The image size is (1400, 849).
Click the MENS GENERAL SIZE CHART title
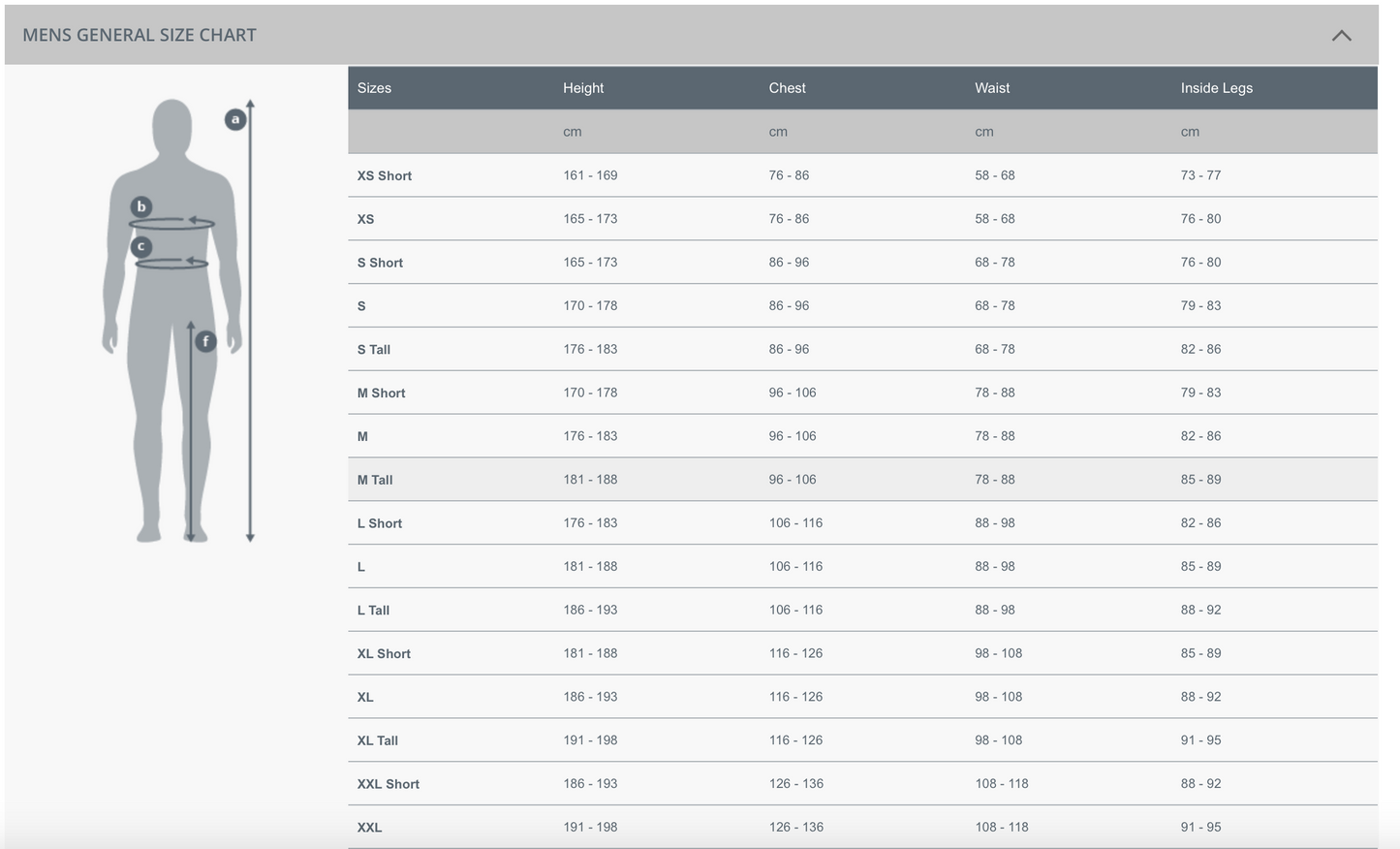140,35
